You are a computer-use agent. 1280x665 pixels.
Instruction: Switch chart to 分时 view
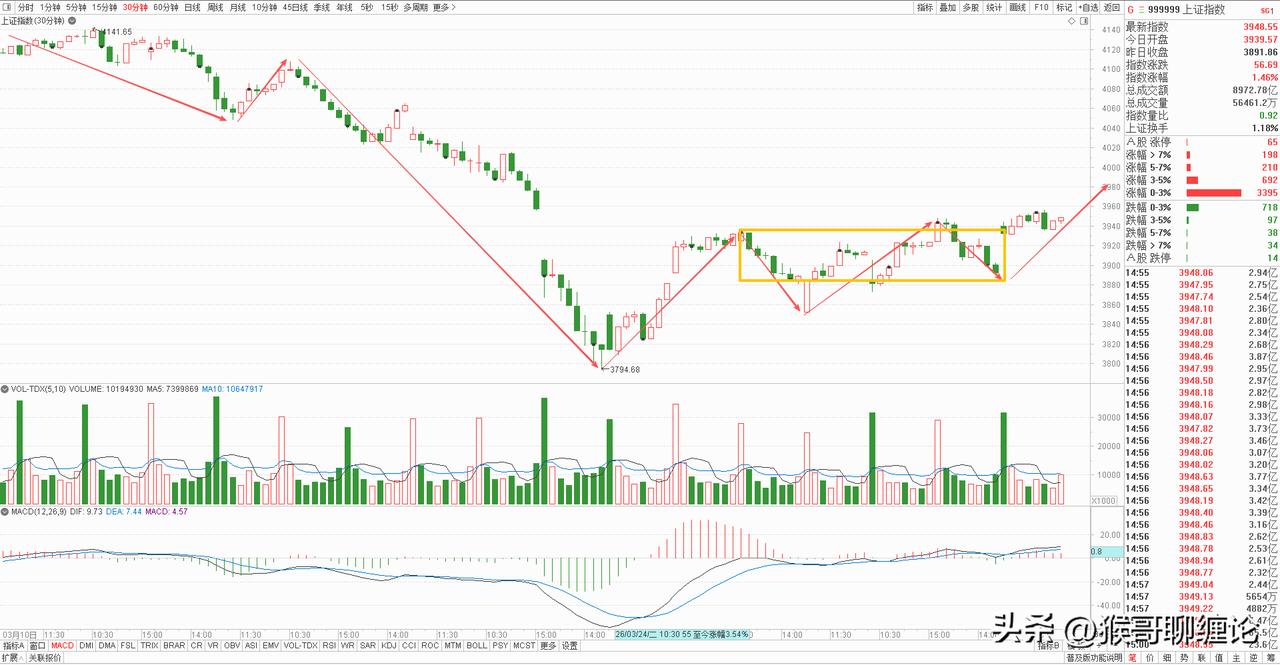(25, 7)
